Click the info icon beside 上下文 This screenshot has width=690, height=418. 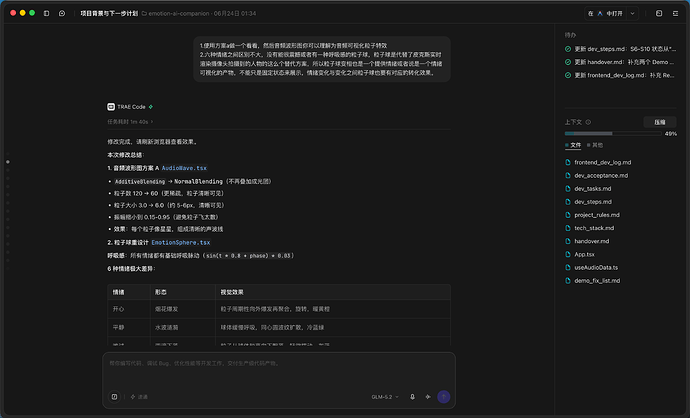(x=588, y=122)
